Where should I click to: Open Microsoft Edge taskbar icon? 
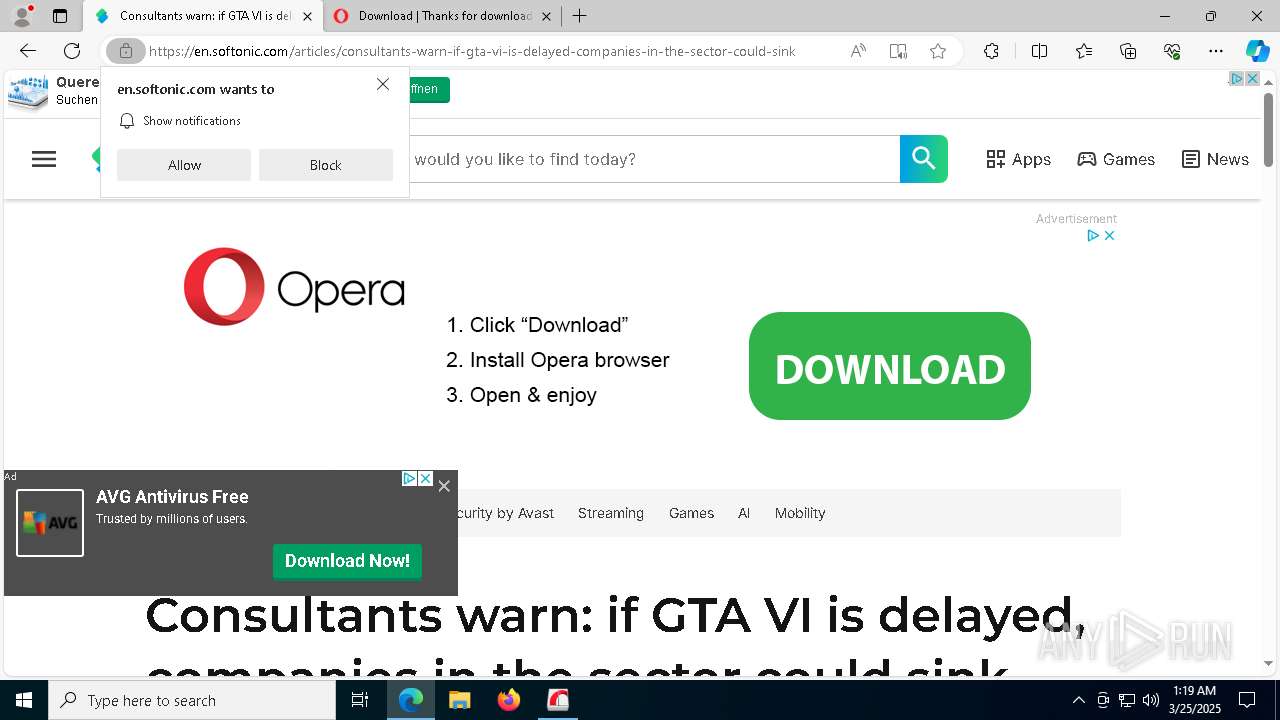(x=411, y=700)
